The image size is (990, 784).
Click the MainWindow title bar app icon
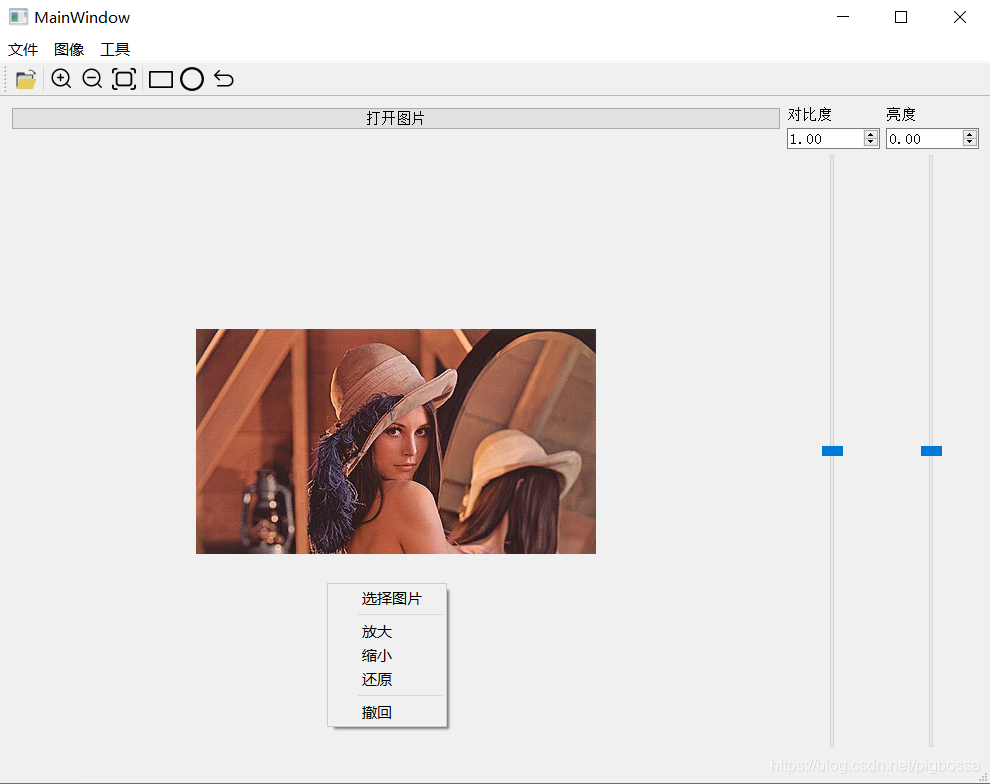(x=18, y=17)
